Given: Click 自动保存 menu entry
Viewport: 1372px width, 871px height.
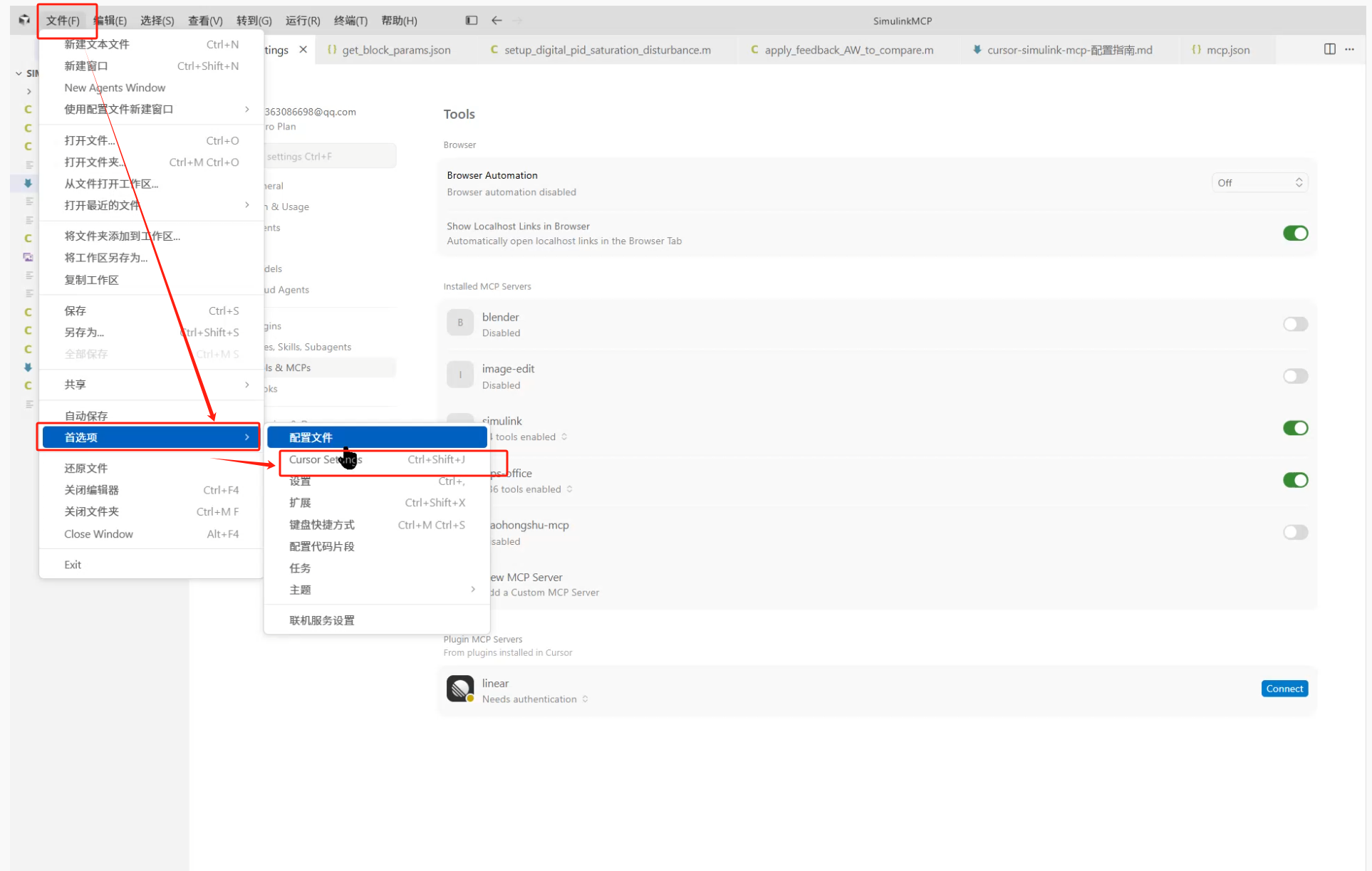Looking at the screenshot, I should [x=151, y=416].
